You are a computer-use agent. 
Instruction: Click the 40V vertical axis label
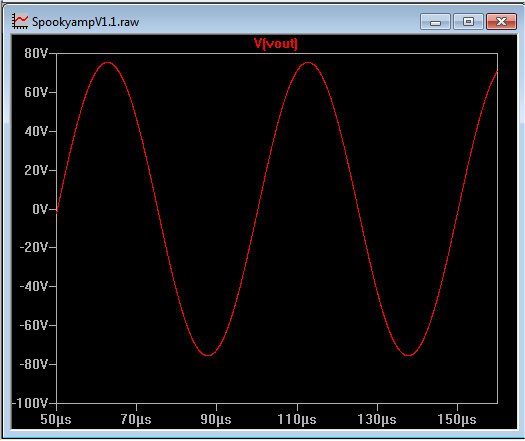(36, 131)
